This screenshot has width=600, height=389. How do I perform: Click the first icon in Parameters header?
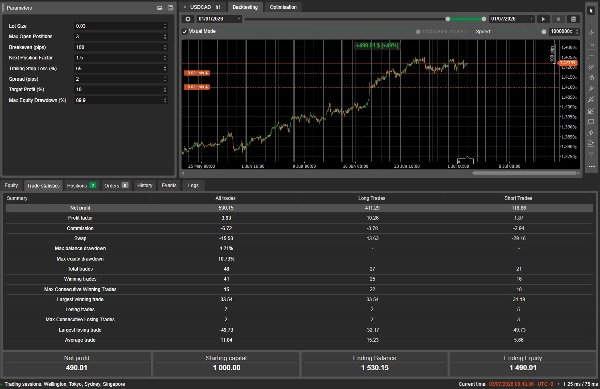tap(160, 8)
